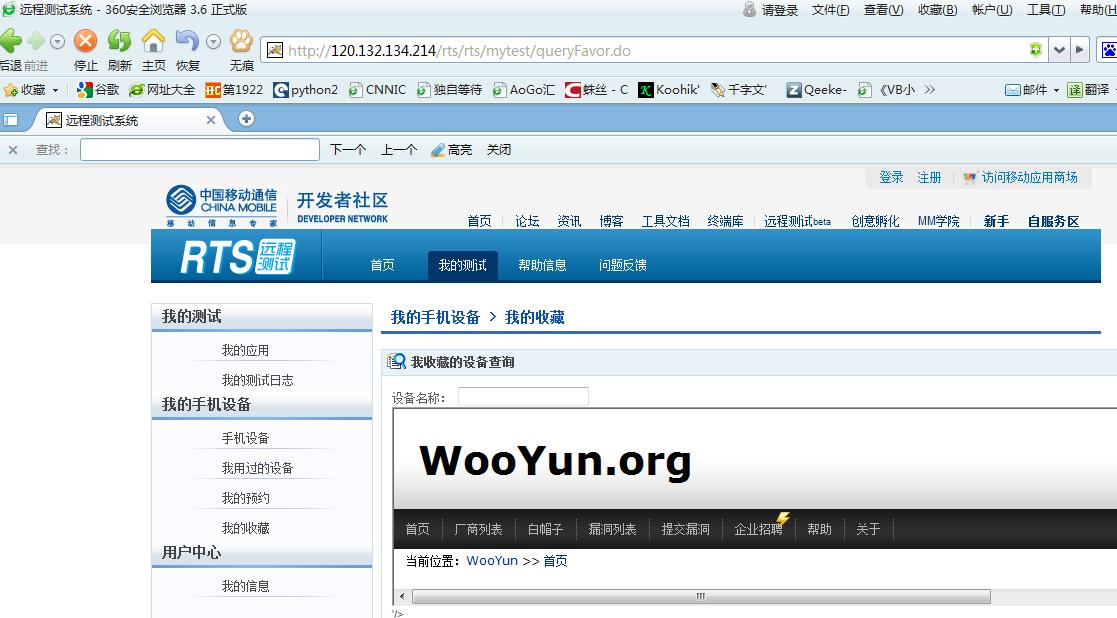Open 收藏(B) menu
The width and height of the screenshot is (1117, 618).
[x=937, y=10]
